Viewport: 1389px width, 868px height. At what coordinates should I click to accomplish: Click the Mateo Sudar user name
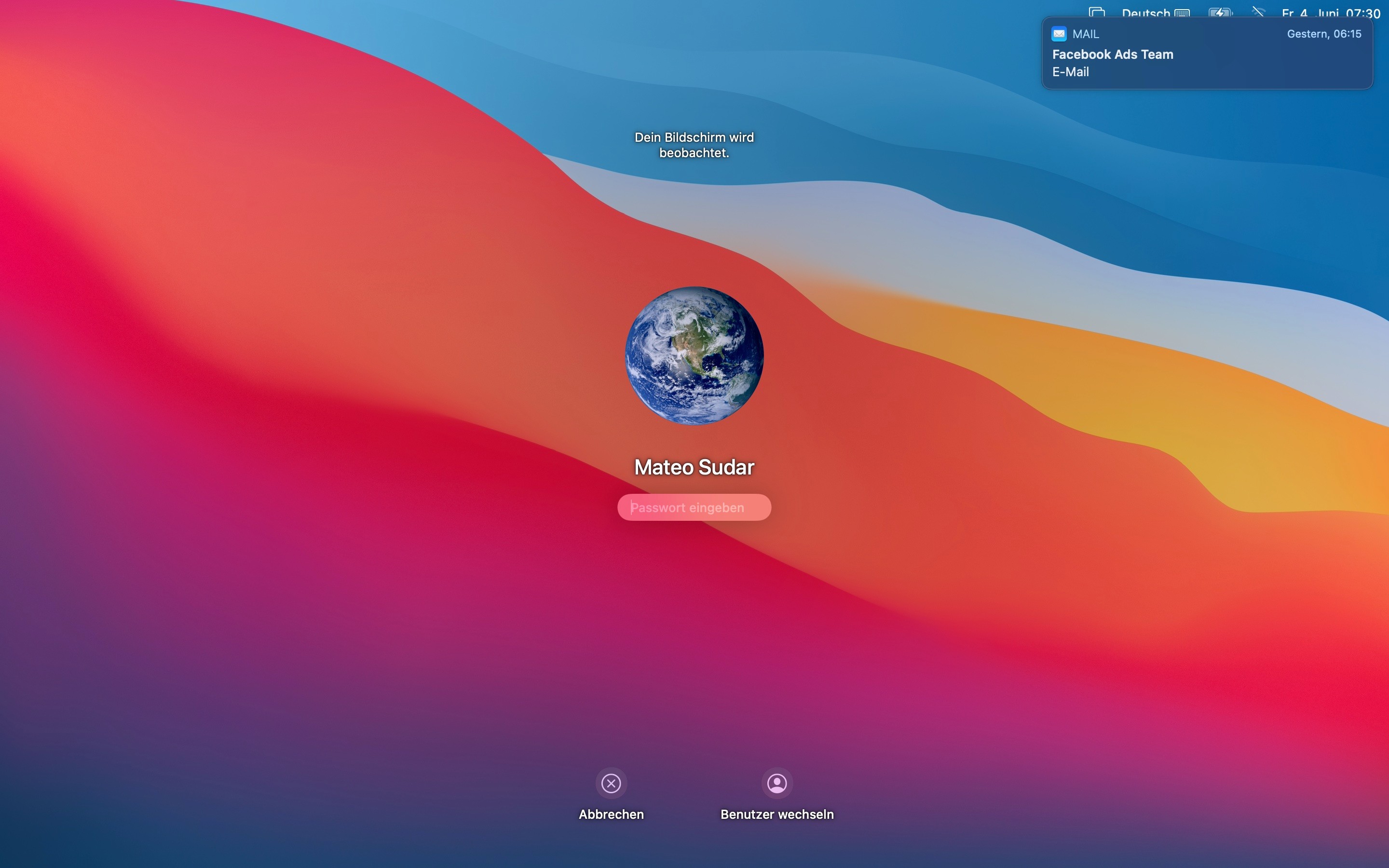click(x=694, y=467)
